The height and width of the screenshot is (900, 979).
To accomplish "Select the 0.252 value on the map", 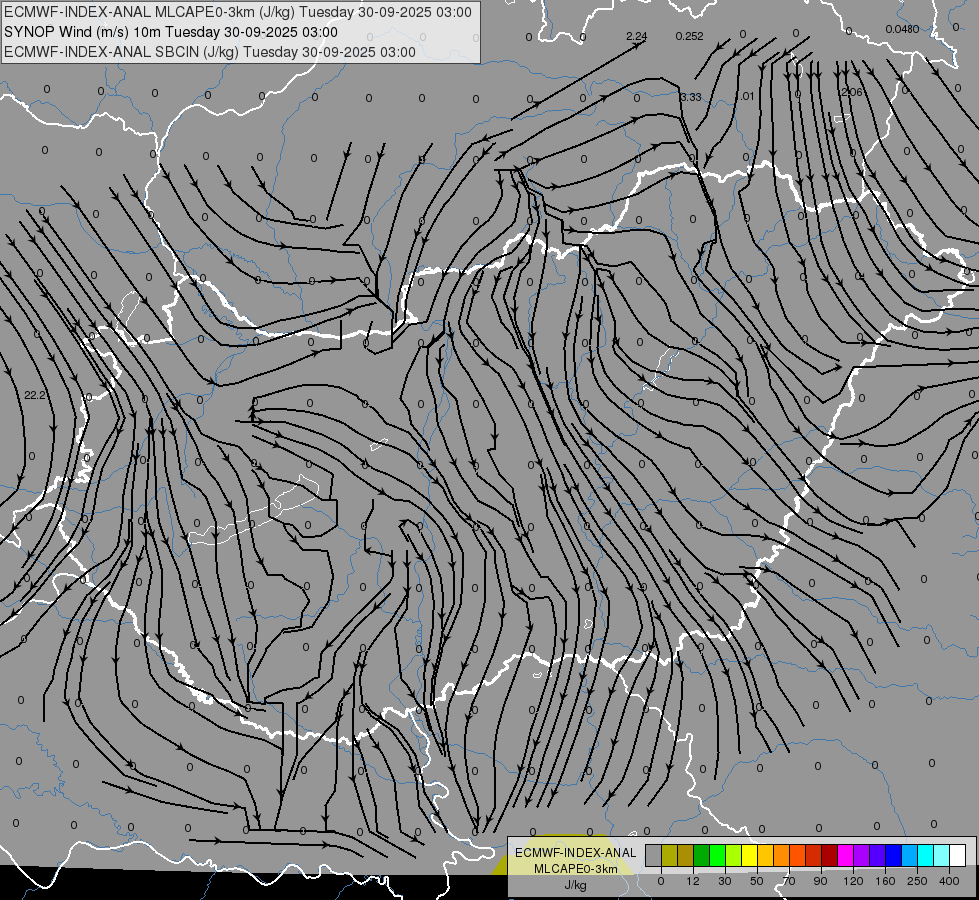I will pyautogui.click(x=689, y=36).
